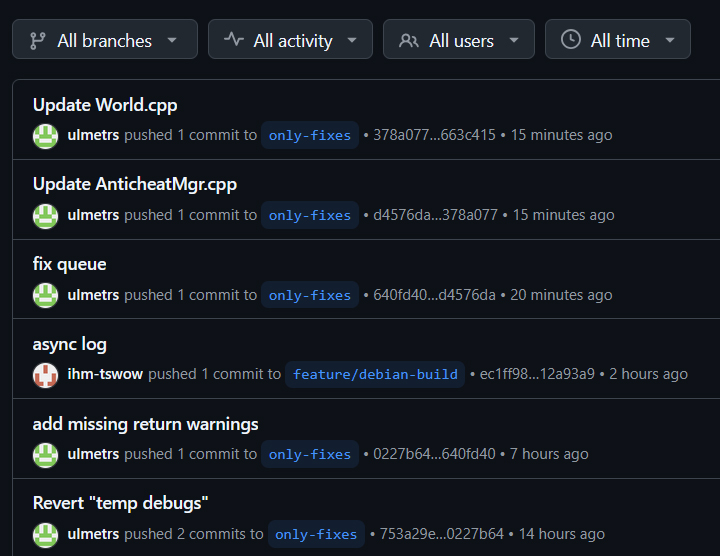Screen dimensions: 720x556
Task: Click the 2 hours ago timestamp
Action: [x=648, y=374]
